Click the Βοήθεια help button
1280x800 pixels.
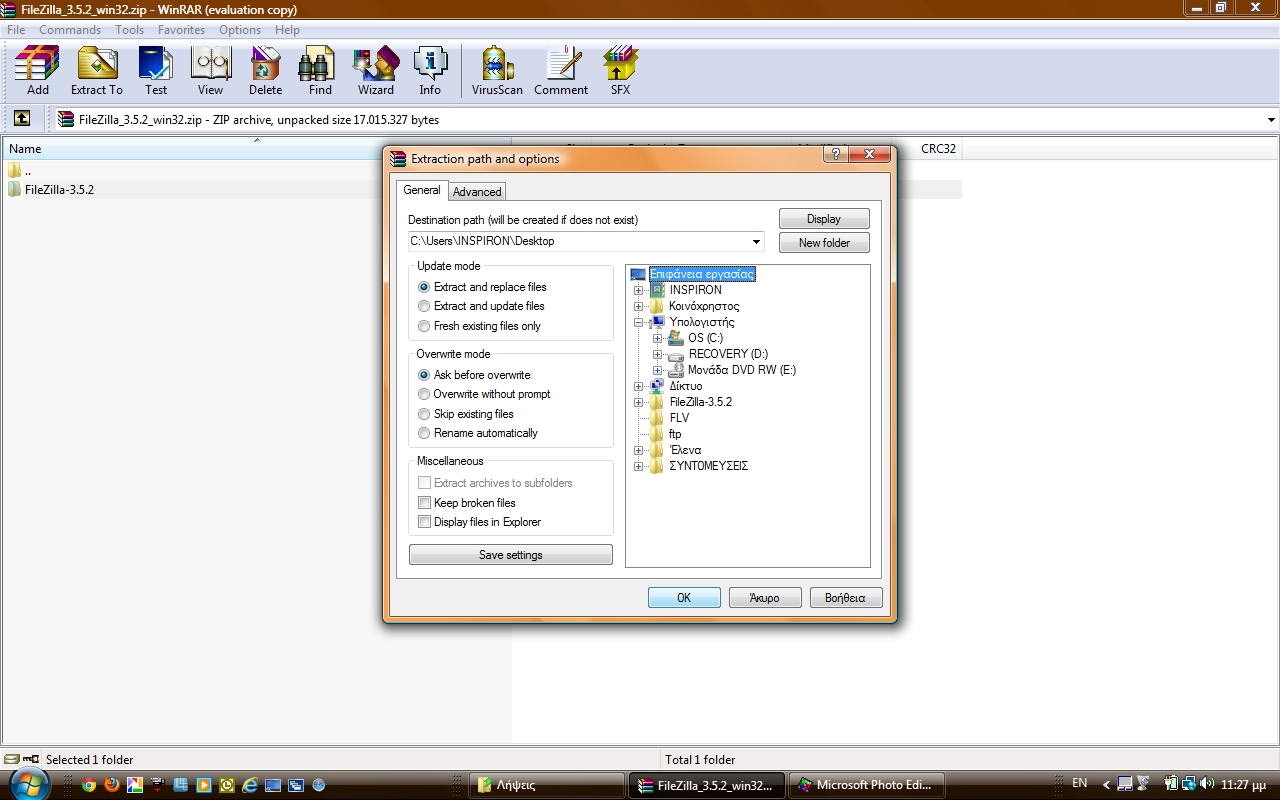coord(846,598)
